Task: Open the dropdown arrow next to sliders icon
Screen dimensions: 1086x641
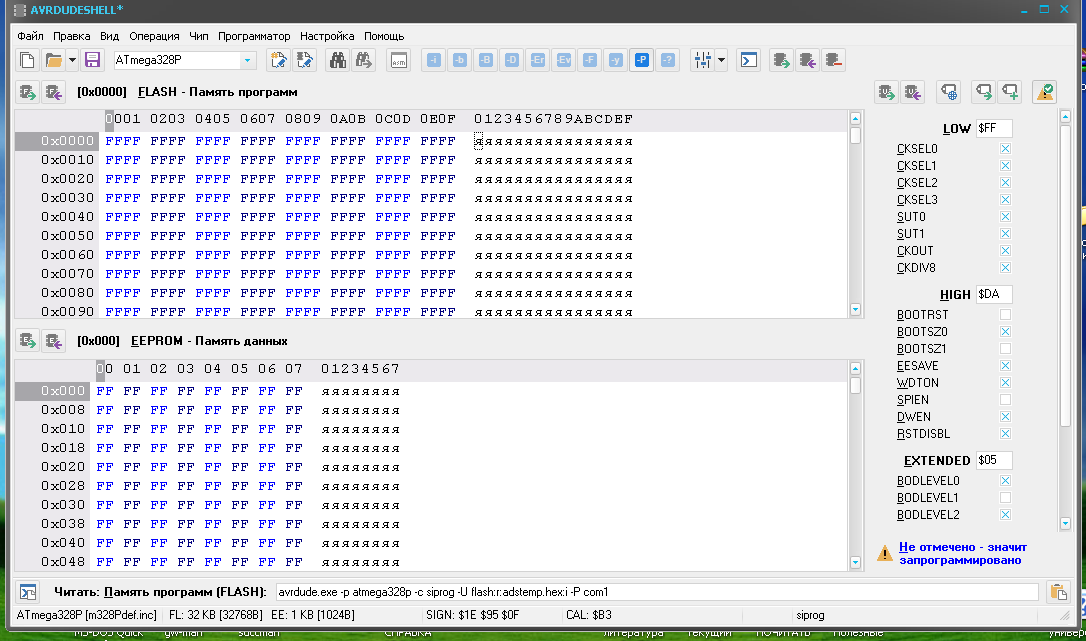Action: point(721,60)
